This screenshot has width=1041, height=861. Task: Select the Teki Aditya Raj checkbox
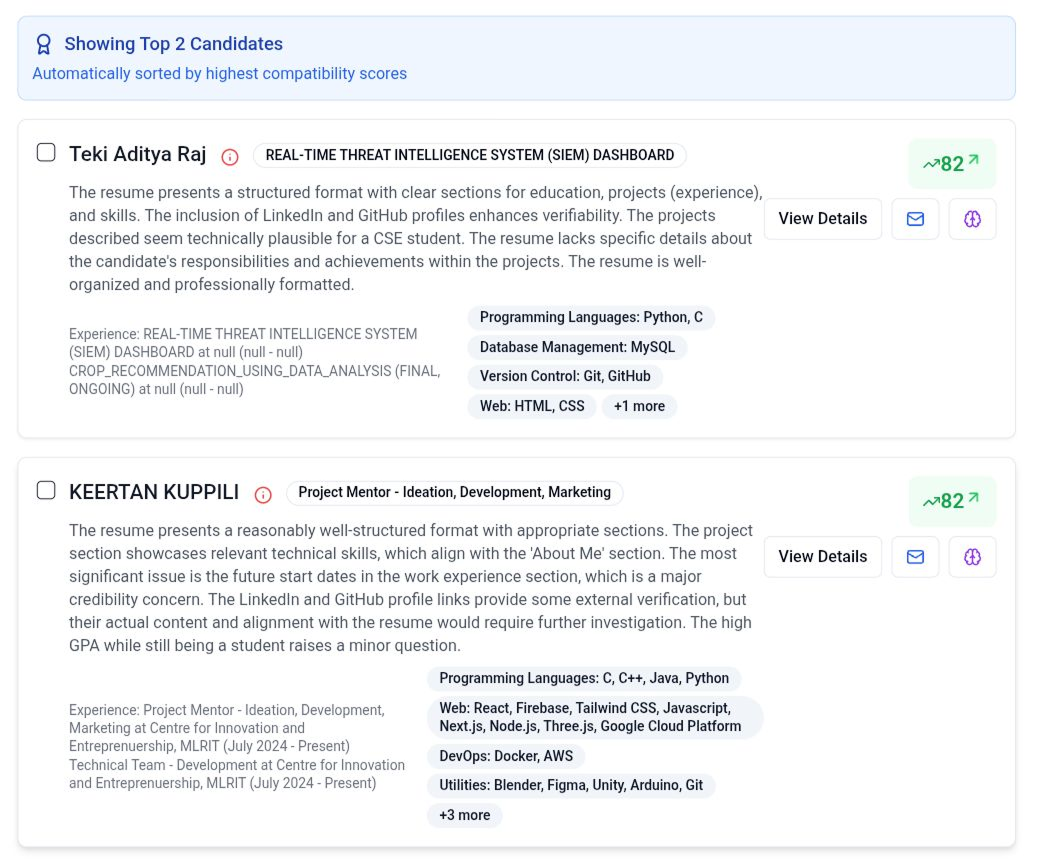click(x=46, y=152)
